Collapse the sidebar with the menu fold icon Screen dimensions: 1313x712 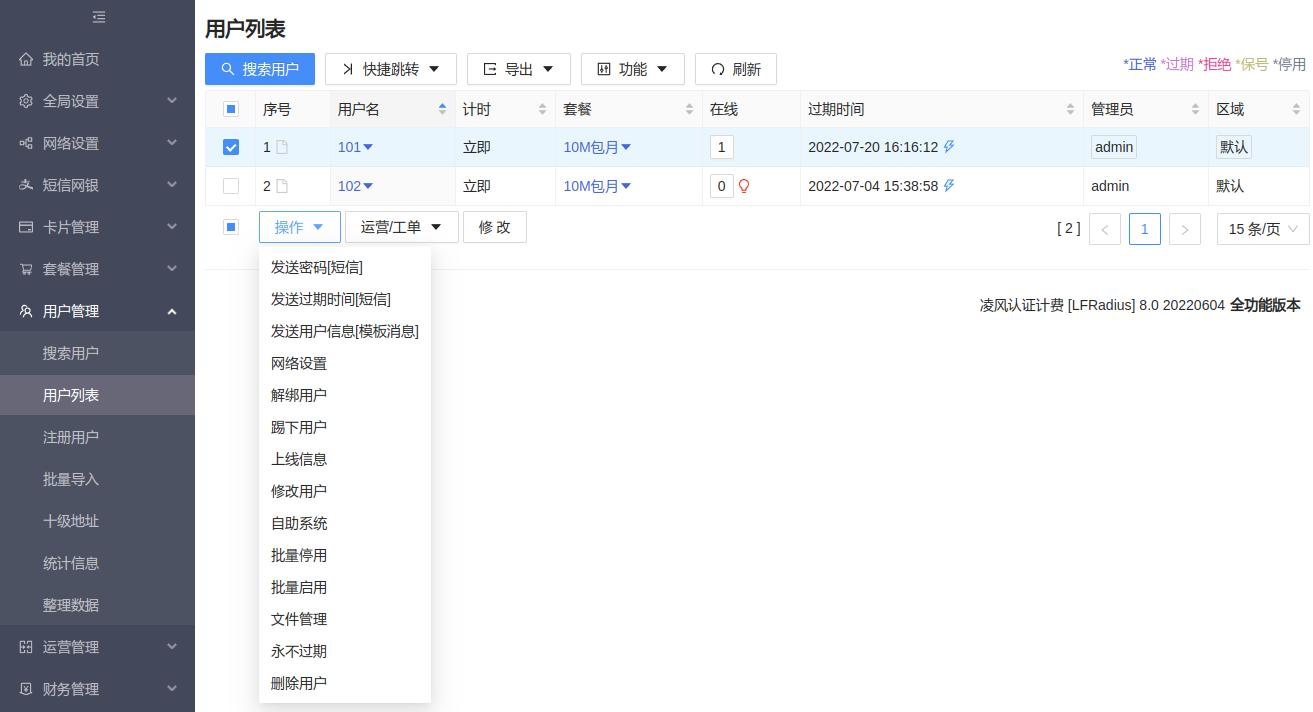[x=98, y=17]
